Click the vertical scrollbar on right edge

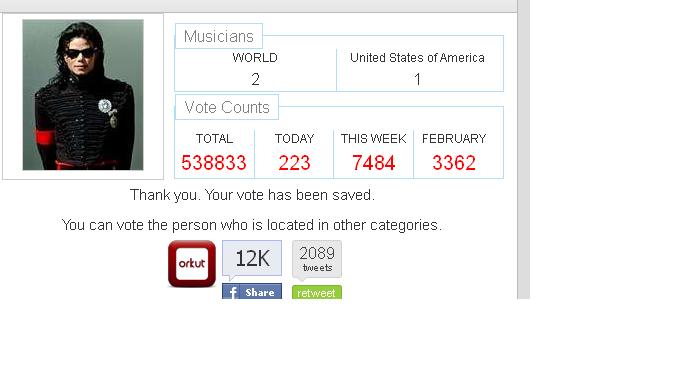click(x=524, y=149)
